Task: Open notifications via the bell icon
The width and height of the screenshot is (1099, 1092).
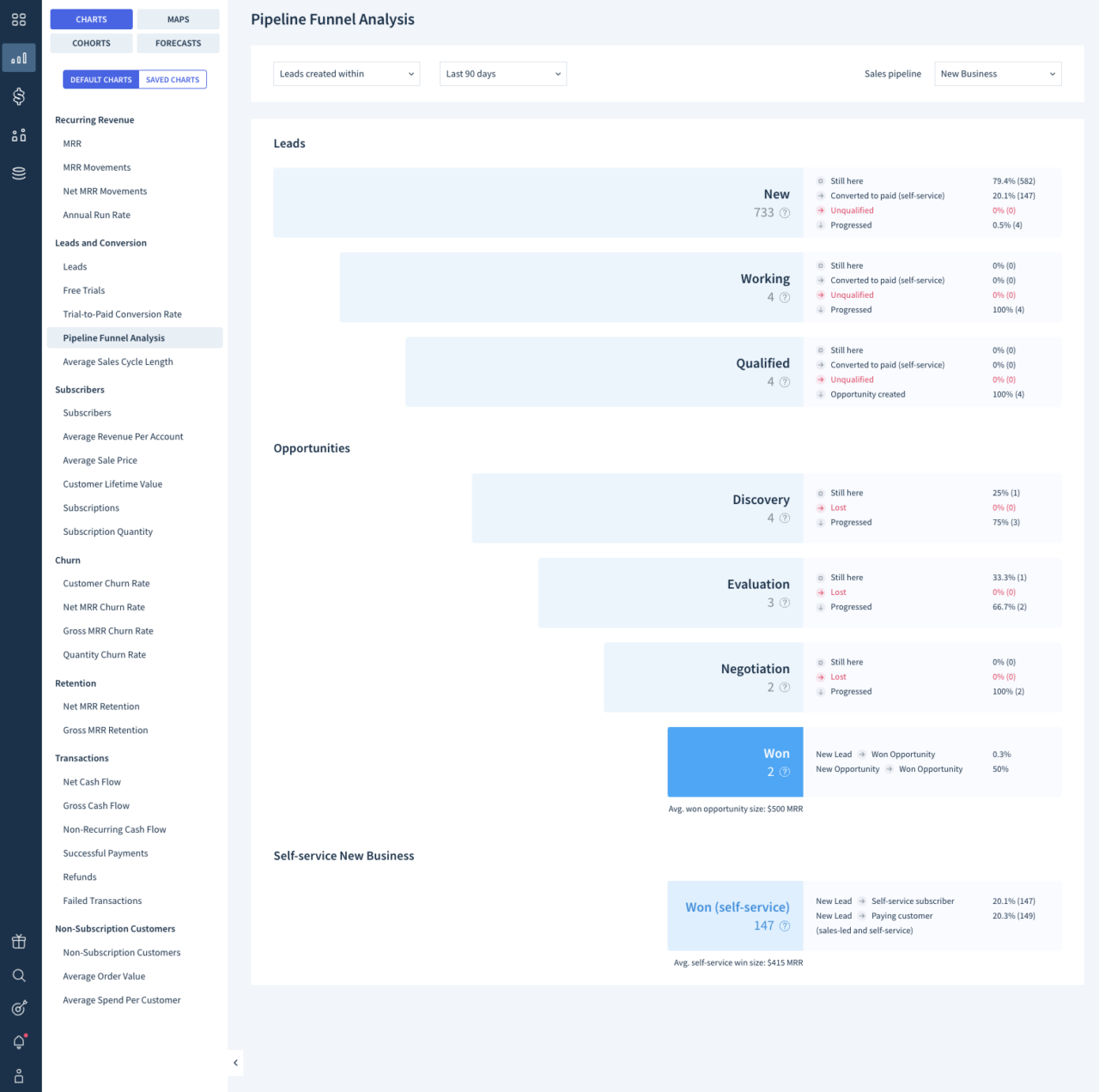Action: 19,1041
